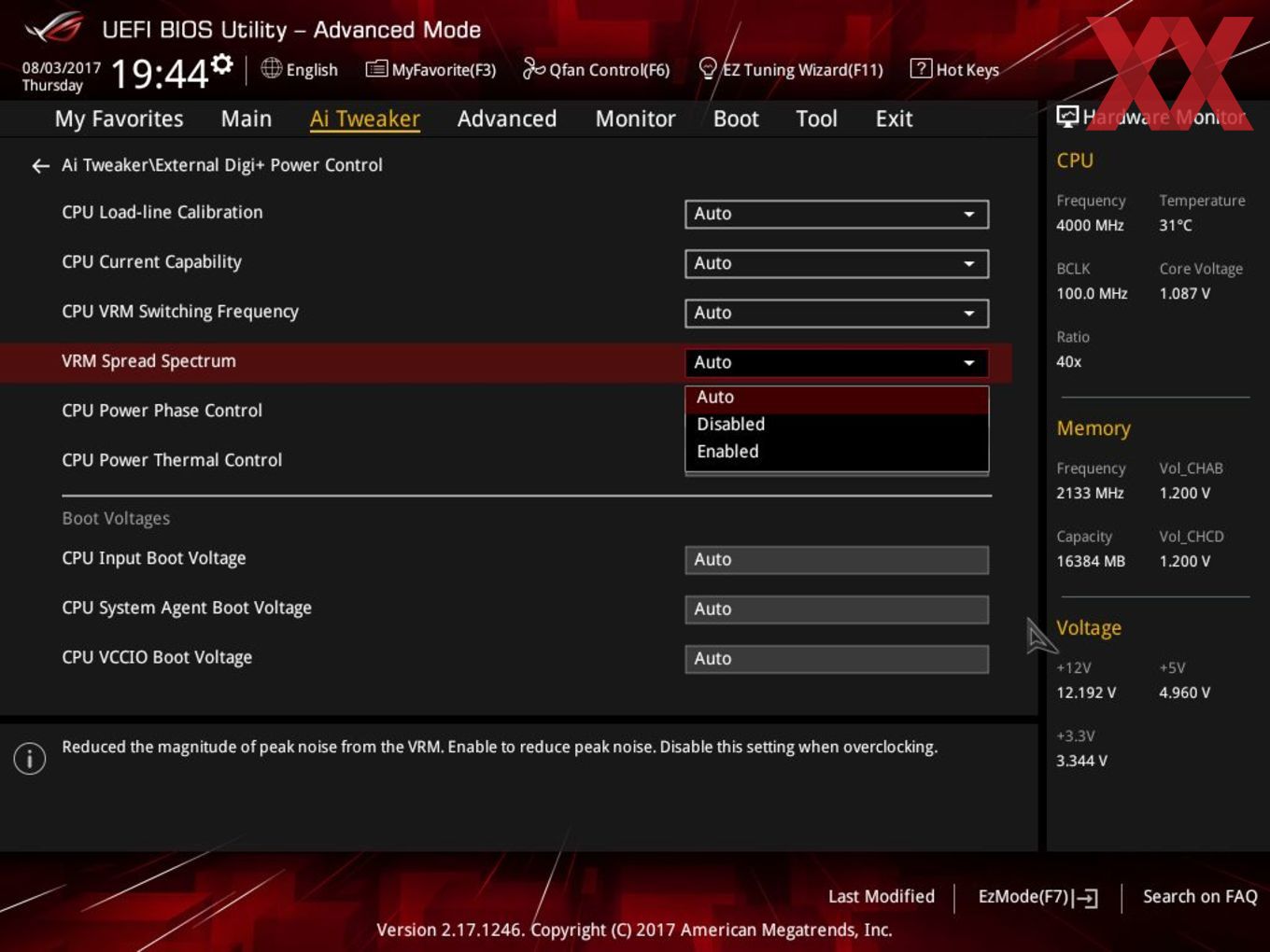1270x952 pixels.
Task: Click the EzMode exit arrow icon
Action: [1085, 898]
